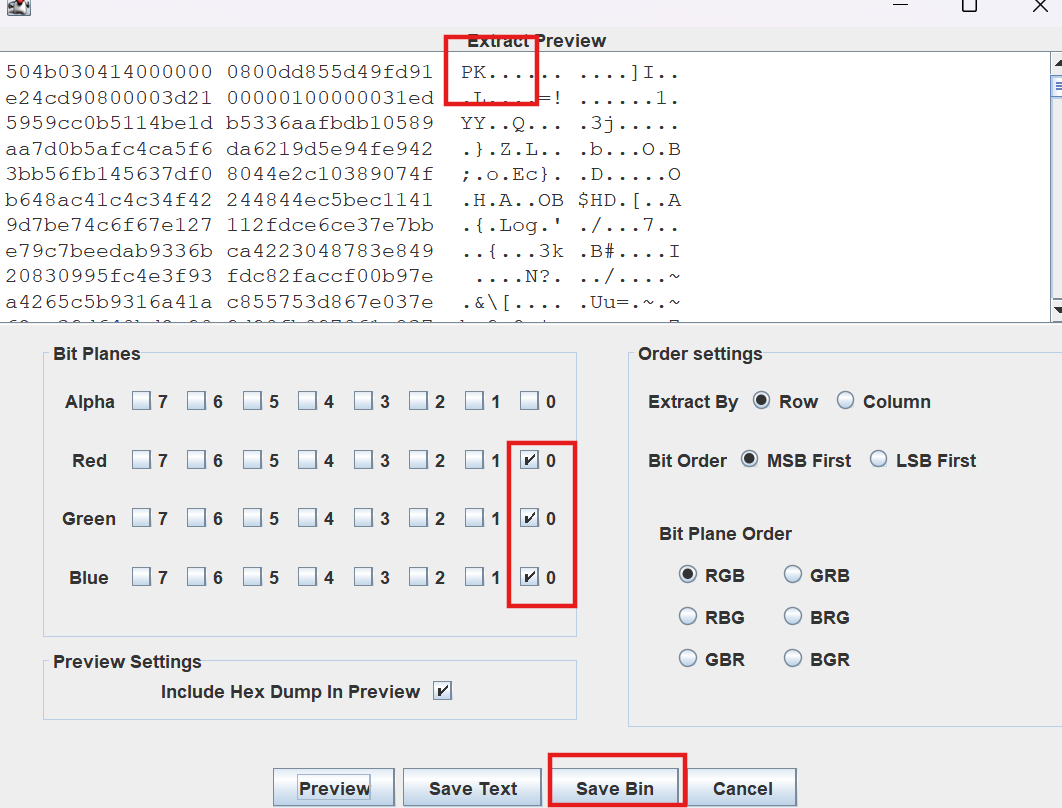Click the Save Bin button
Image resolution: width=1062 pixels, height=808 pixels.
pyautogui.click(x=615, y=788)
